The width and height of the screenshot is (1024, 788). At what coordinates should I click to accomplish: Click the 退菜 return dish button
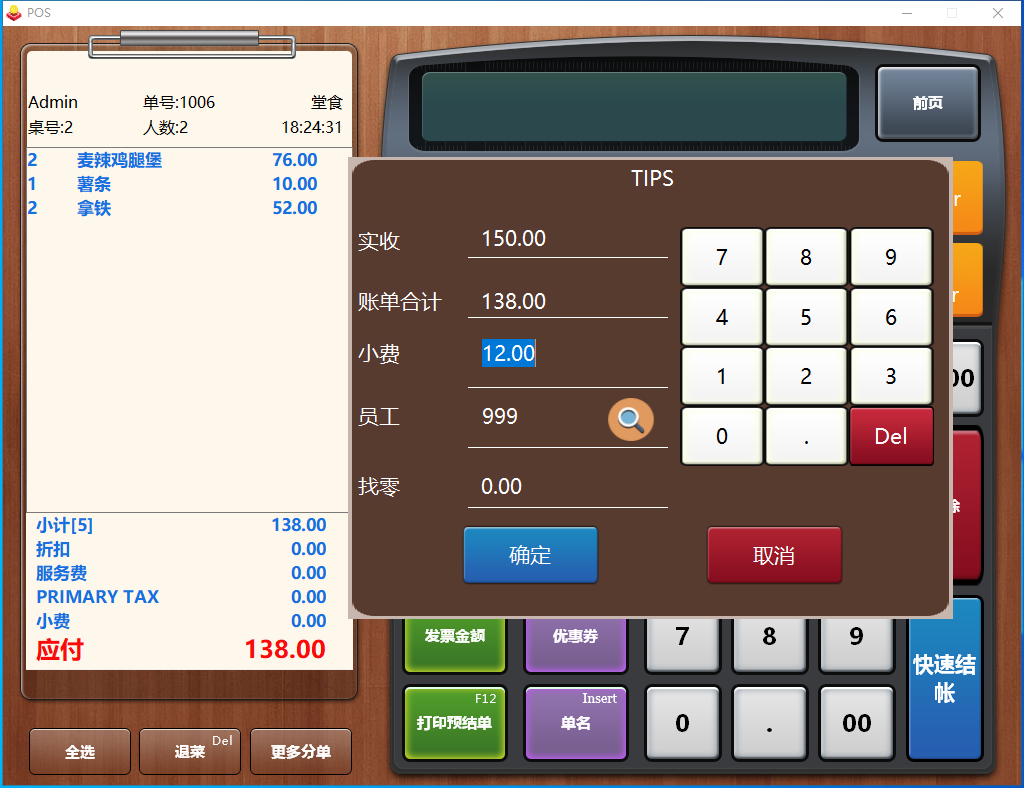(x=190, y=751)
